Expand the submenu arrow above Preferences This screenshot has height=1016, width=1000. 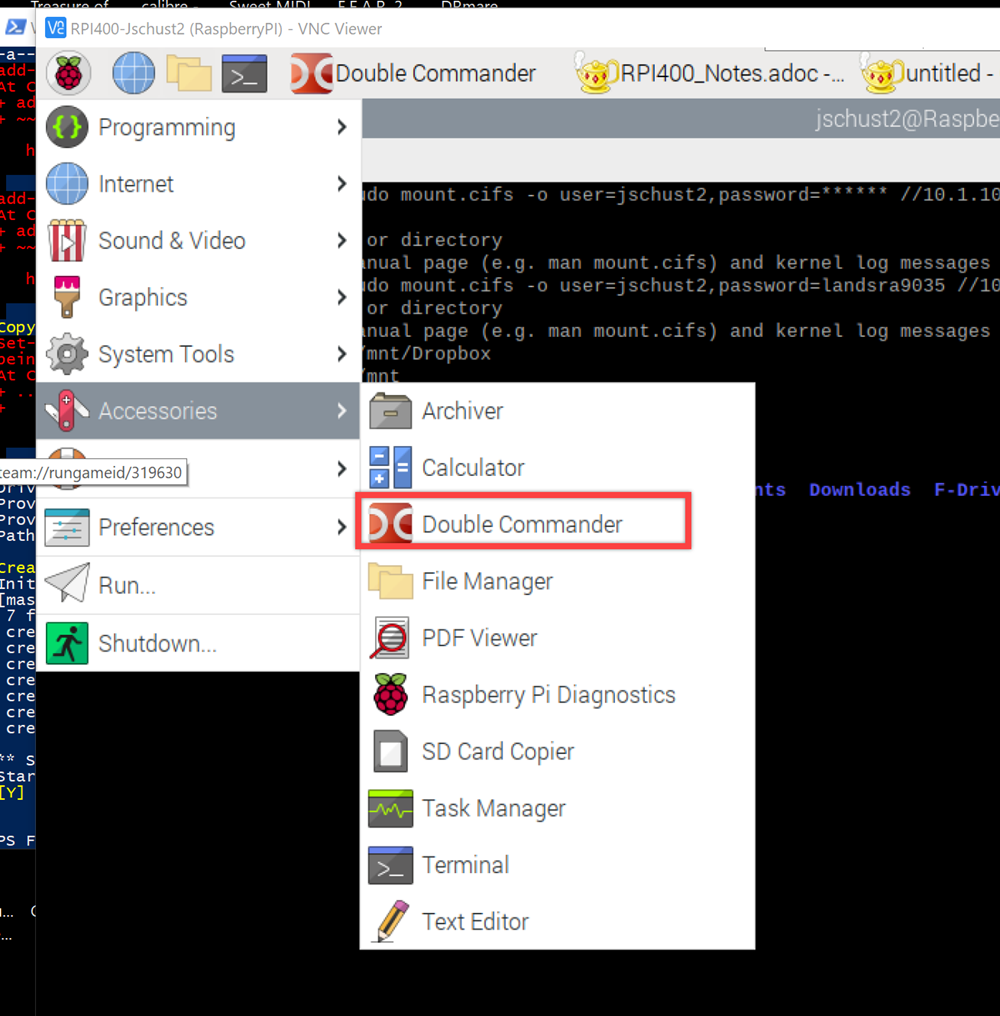click(x=342, y=468)
